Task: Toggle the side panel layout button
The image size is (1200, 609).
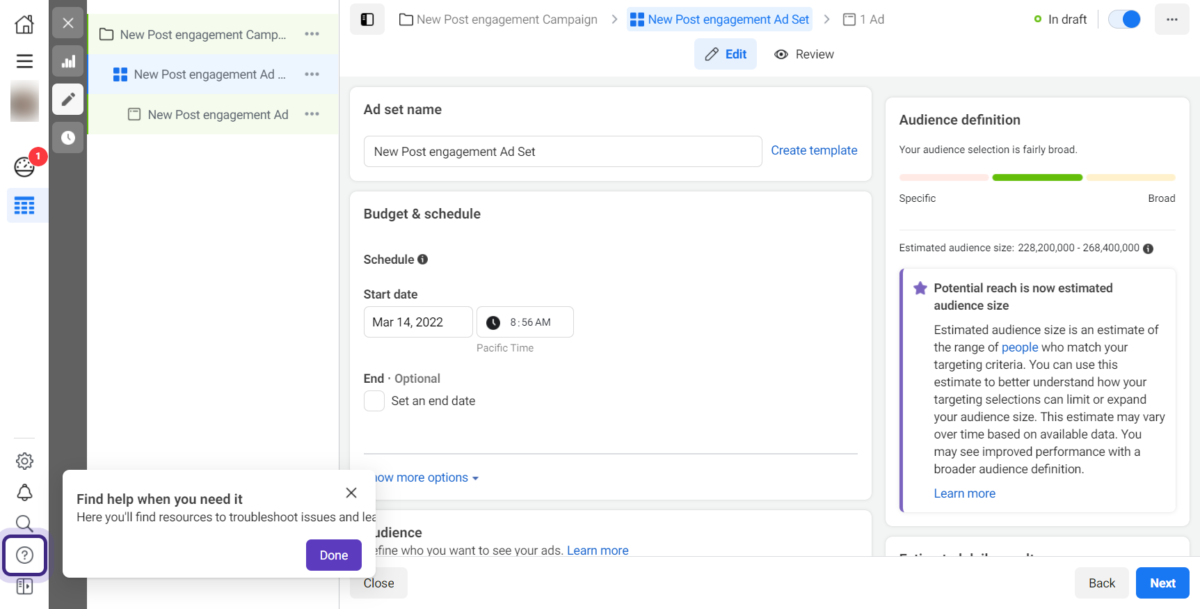Action: pyautogui.click(x=367, y=19)
